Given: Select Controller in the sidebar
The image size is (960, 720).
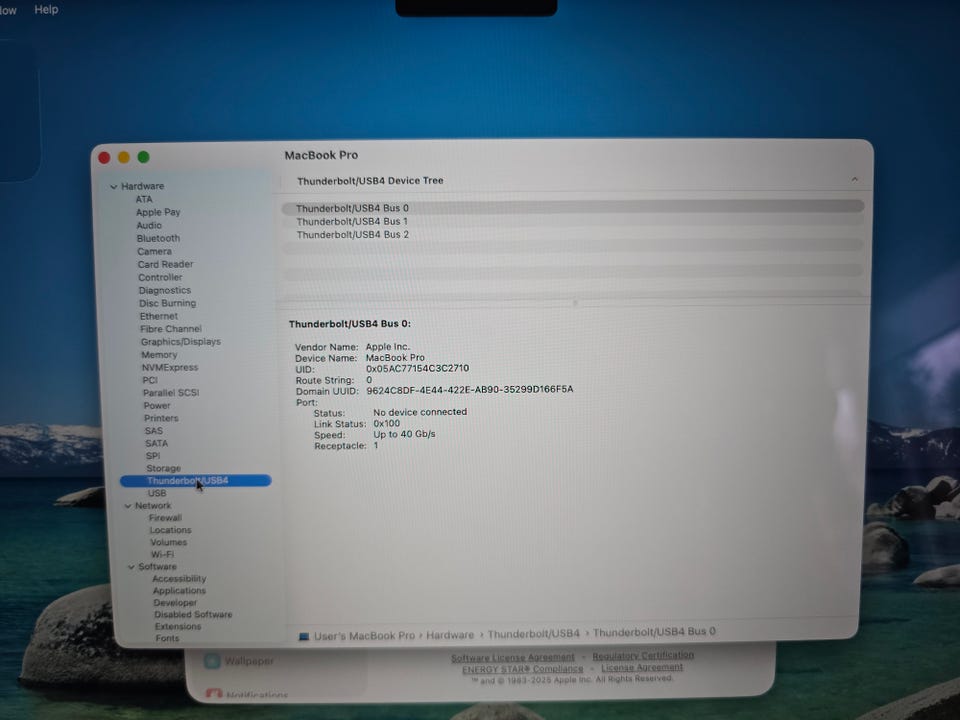Looking at the screenshot, I should (x=160, y=277).
